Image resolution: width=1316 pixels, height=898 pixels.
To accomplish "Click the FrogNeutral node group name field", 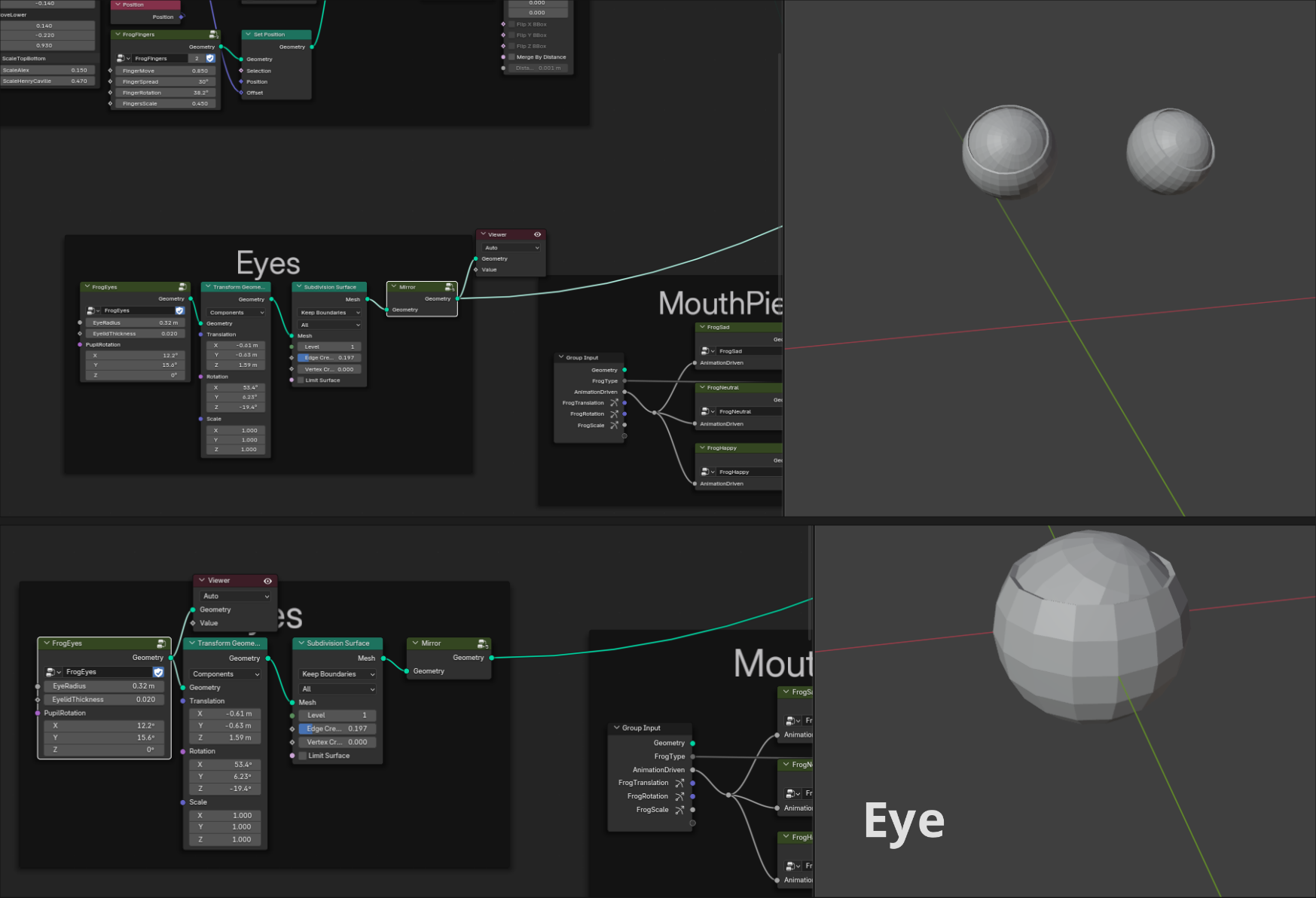I will pyautogui.click(x=750, y=411).
